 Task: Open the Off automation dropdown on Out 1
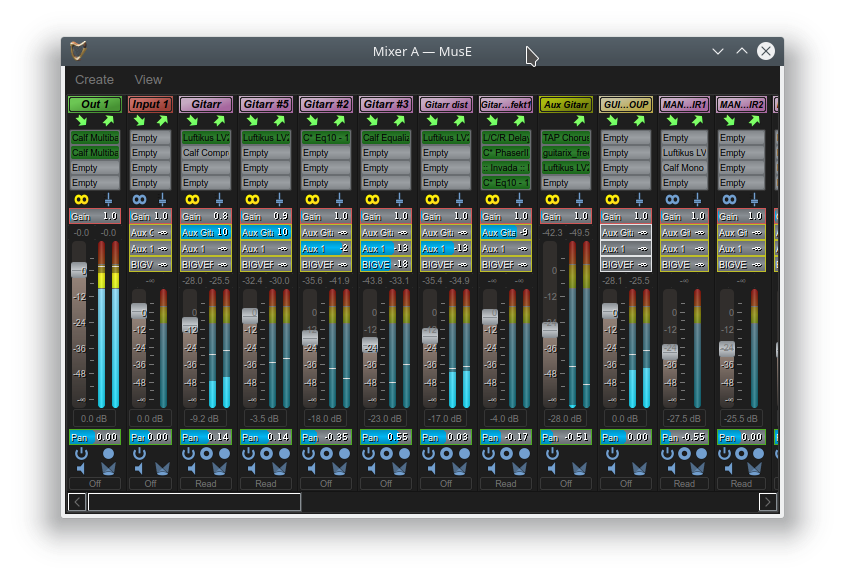pos(95,484)
